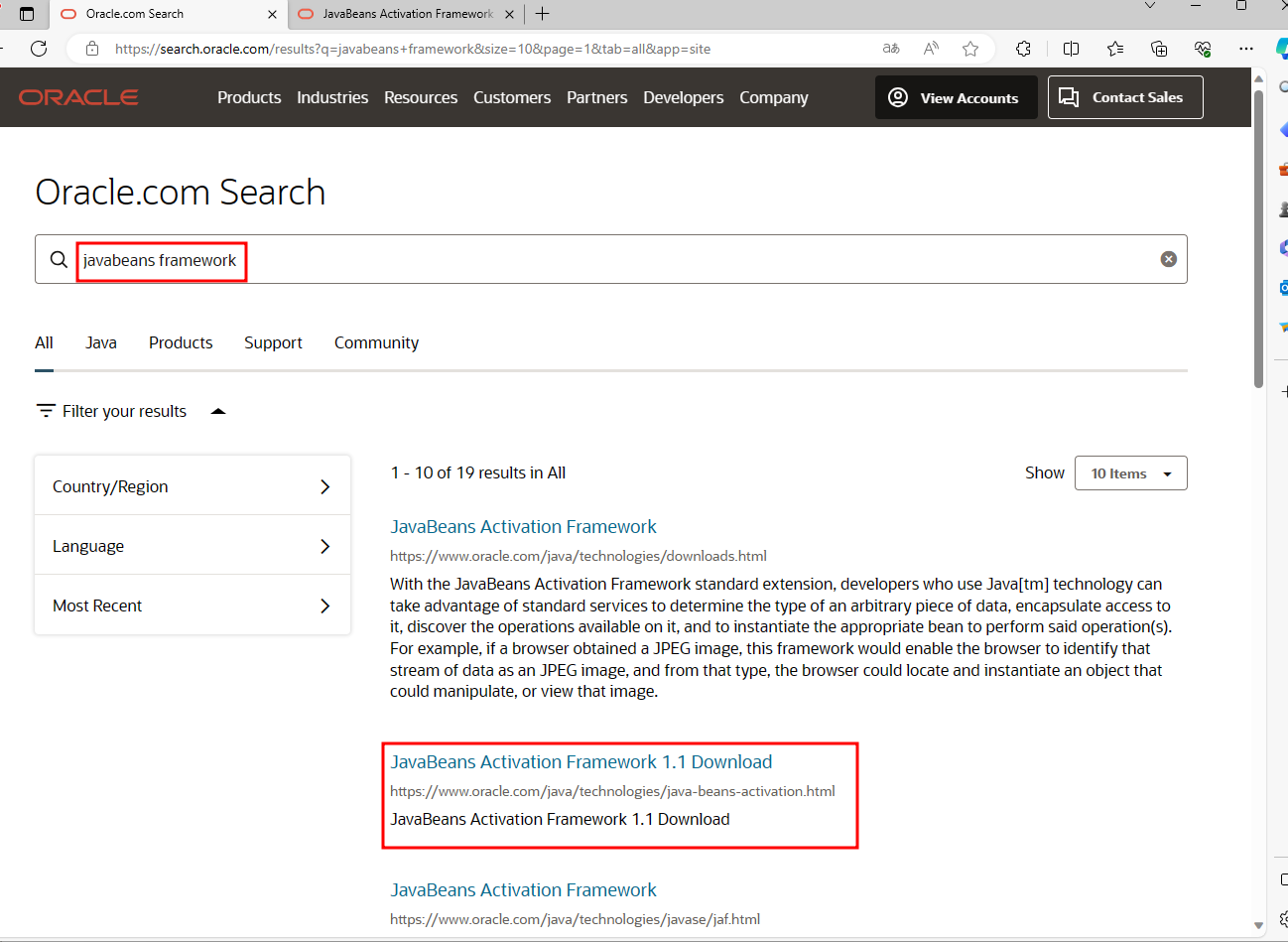
Task: Click the browser refresh icon
Action: (x=39, y=49)
